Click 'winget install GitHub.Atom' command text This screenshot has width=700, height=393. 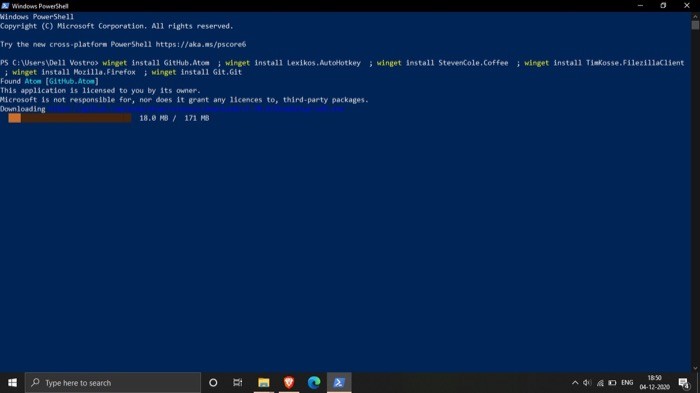[156, 63]
